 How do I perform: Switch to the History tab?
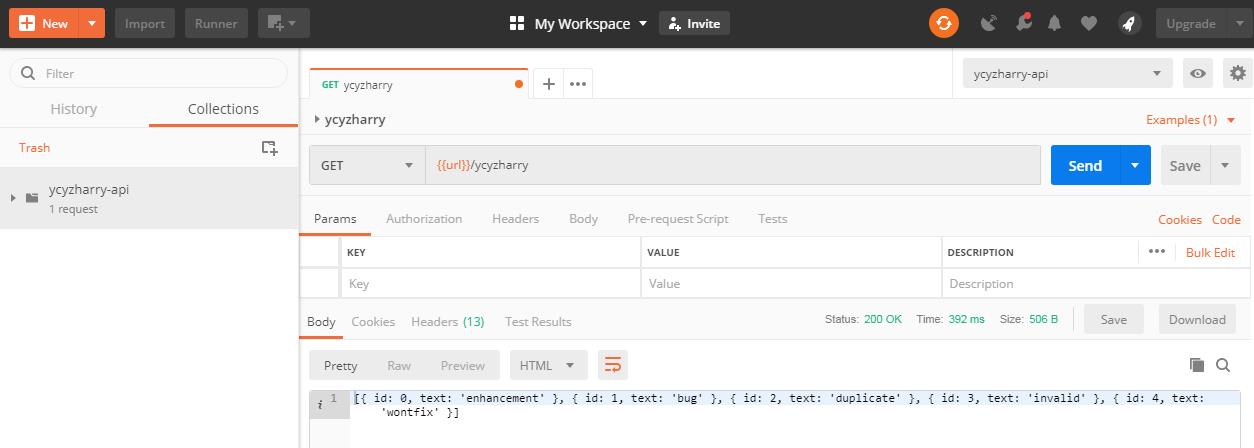74,109
